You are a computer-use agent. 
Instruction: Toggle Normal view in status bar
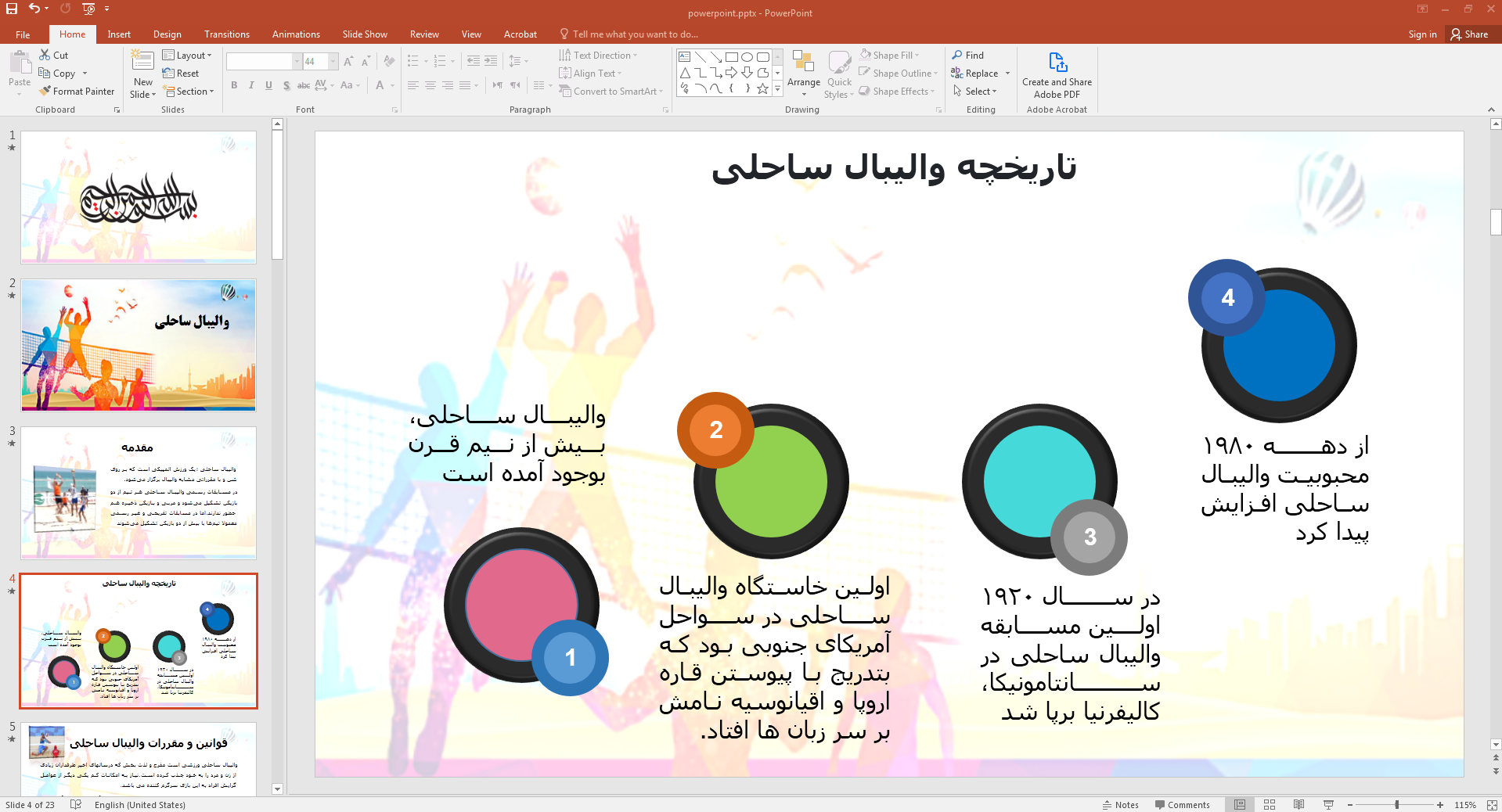pyautogui.click(x=1240, y=805)
